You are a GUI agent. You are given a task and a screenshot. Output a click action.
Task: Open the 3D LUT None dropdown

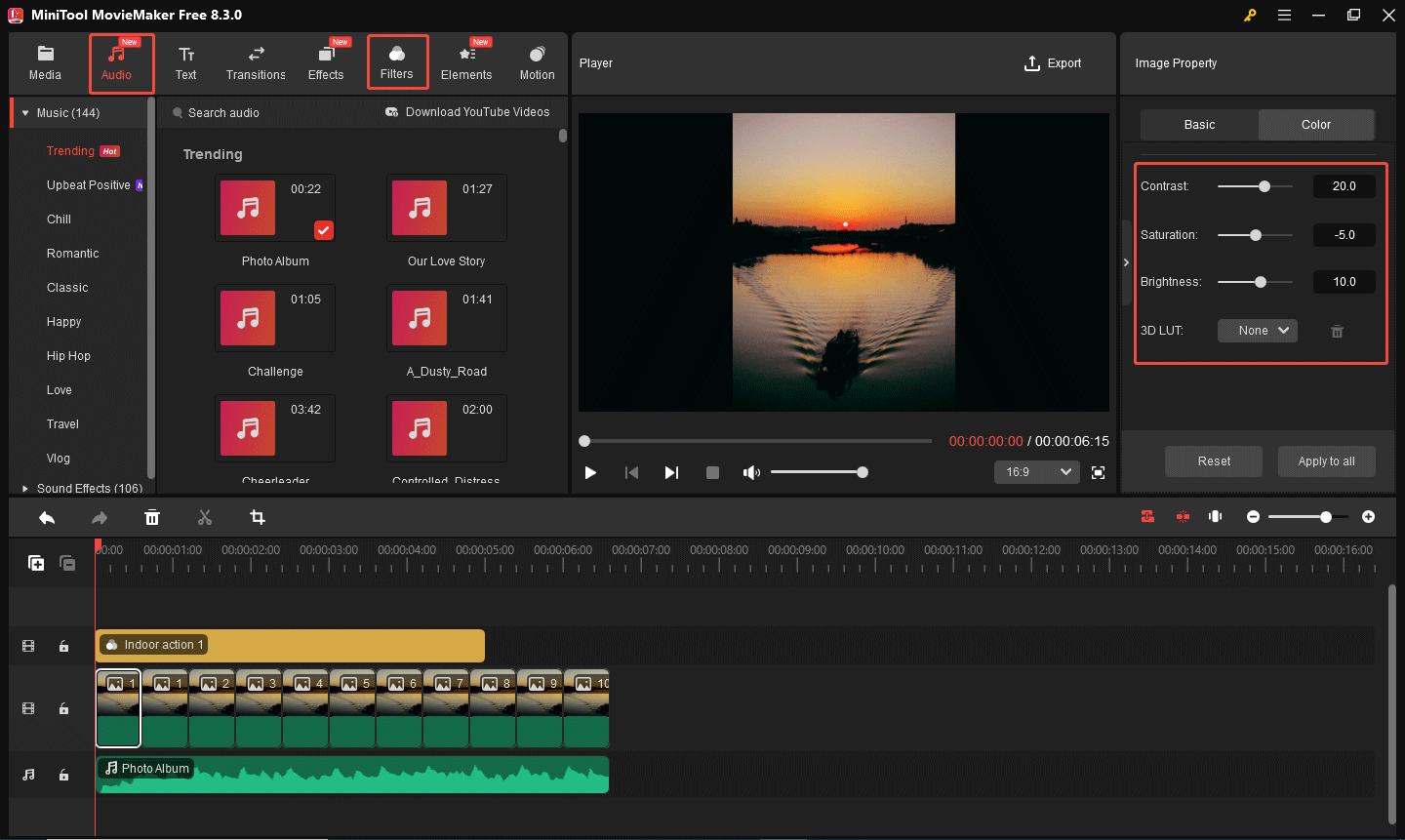pos(1258,331)
